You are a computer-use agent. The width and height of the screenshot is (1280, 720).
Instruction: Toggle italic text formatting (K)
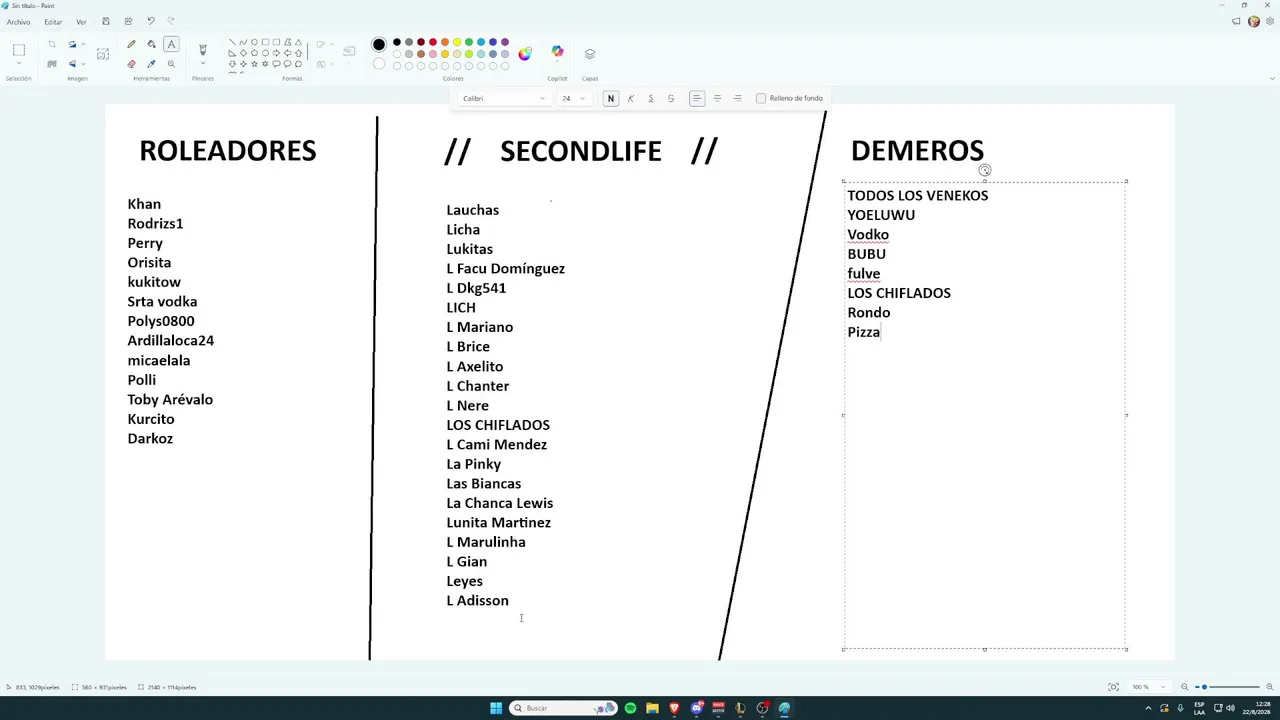[631, 98]
